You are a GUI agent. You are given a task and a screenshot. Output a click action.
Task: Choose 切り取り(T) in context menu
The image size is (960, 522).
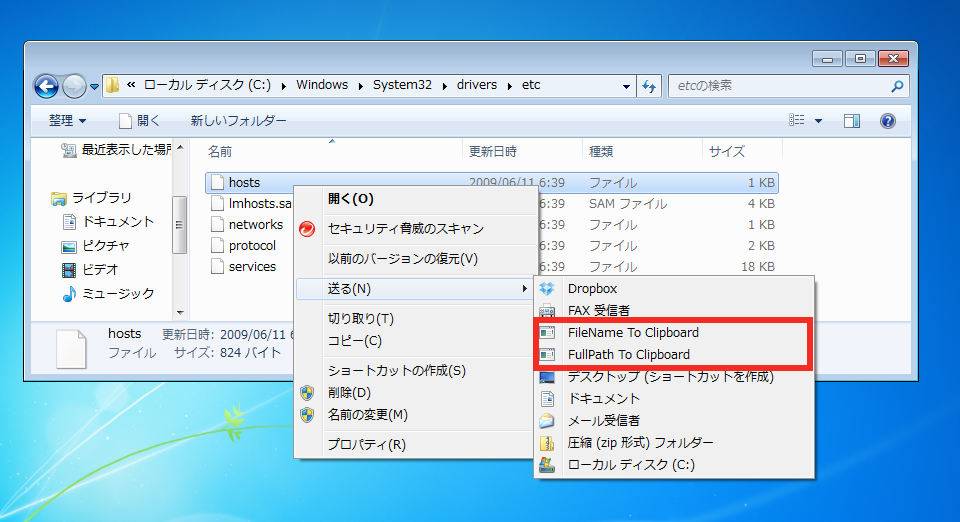coord(414,319)
